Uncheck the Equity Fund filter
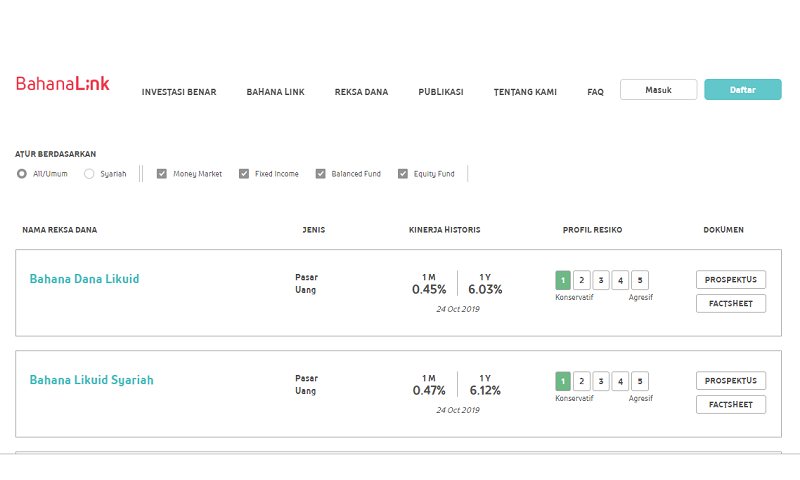 [403, 174]
